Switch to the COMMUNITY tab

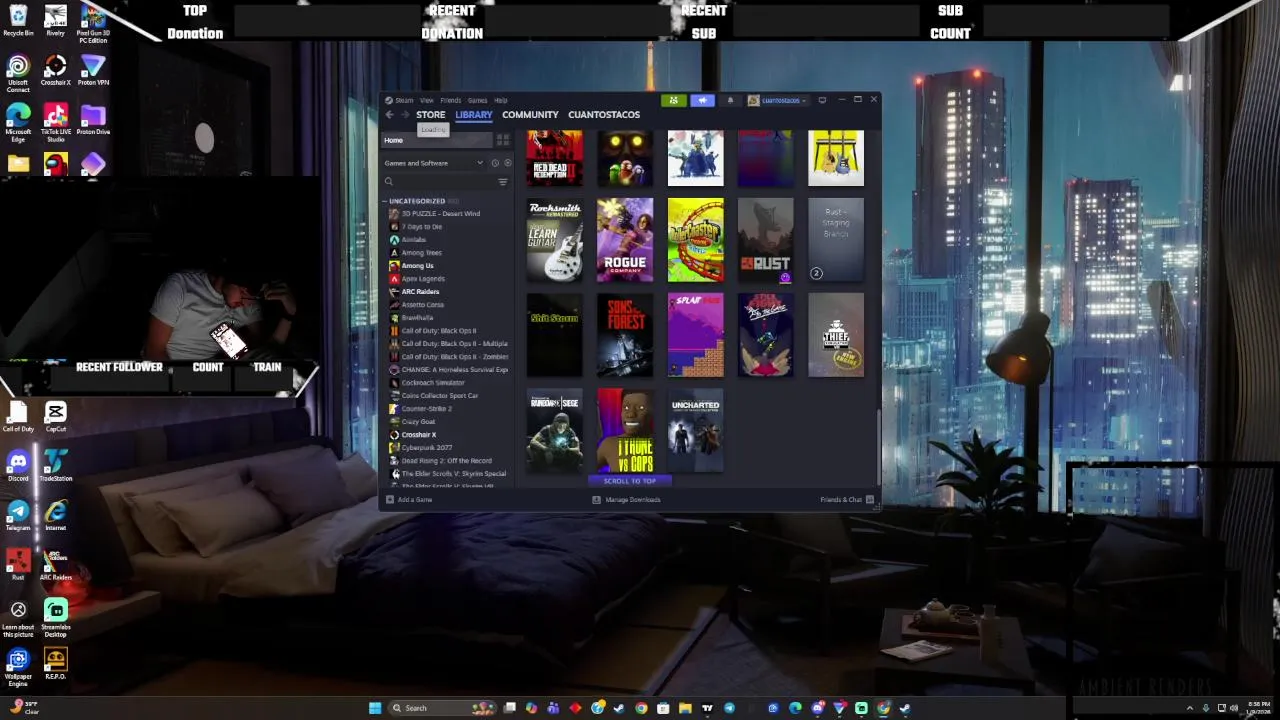(x=530, y=115)
